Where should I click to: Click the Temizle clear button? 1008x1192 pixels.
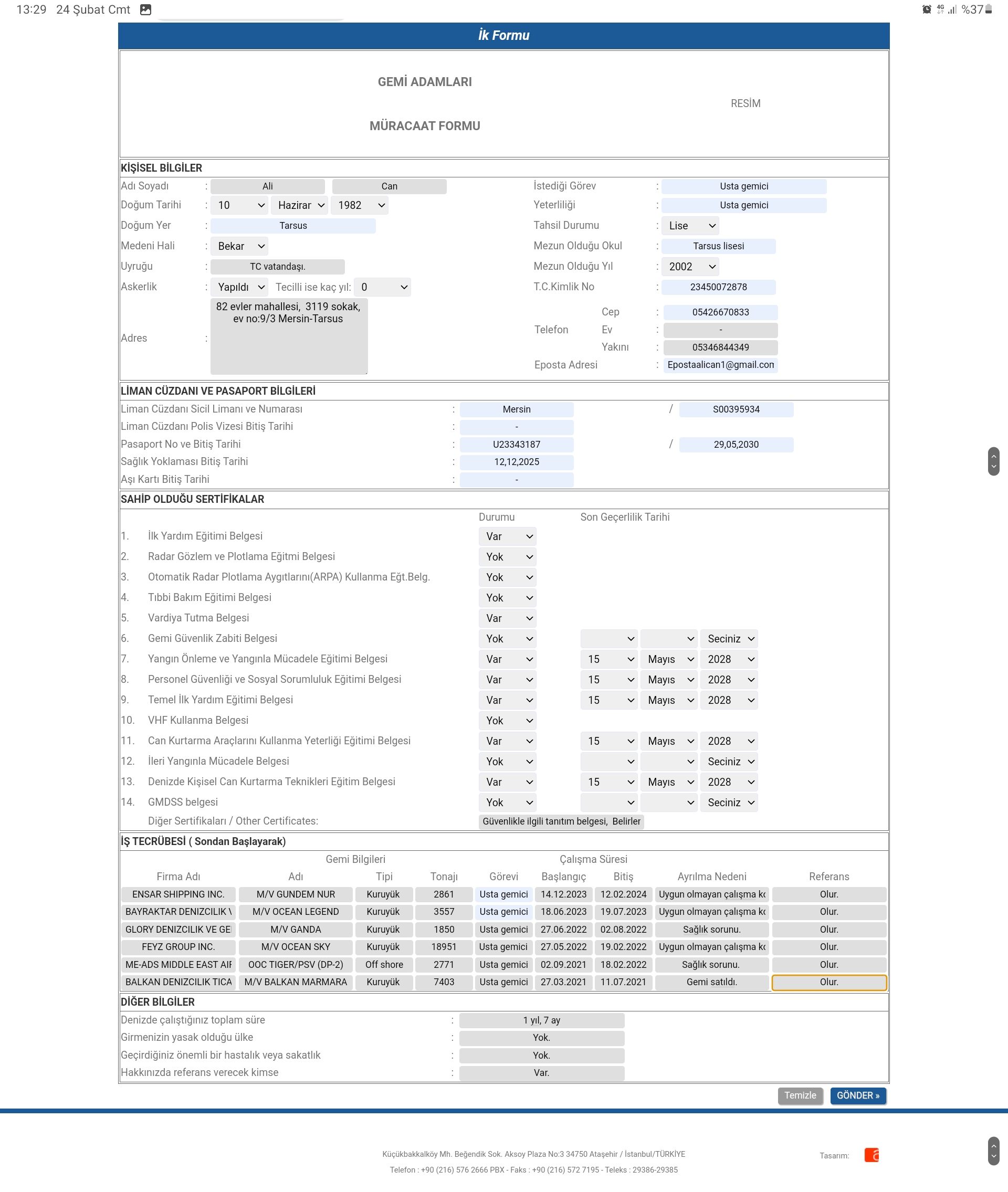800,1095
